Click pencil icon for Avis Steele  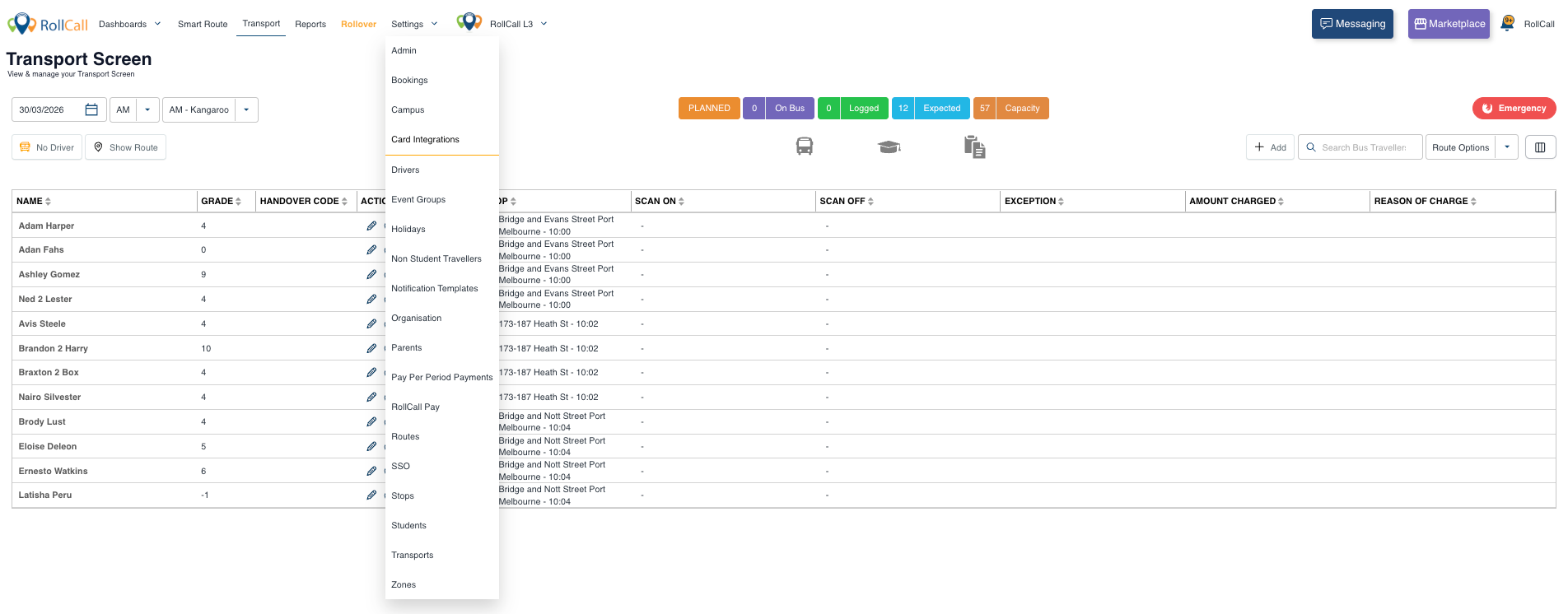pos(371,323)
